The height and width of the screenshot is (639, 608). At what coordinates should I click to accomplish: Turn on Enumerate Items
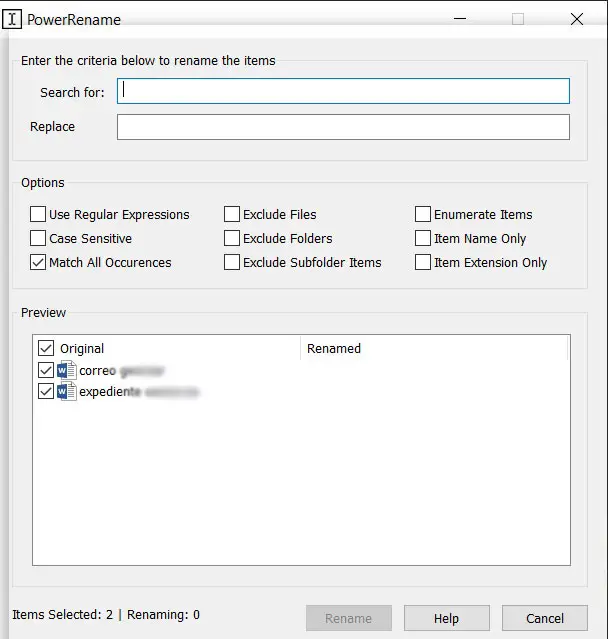(x=423, y=214)
